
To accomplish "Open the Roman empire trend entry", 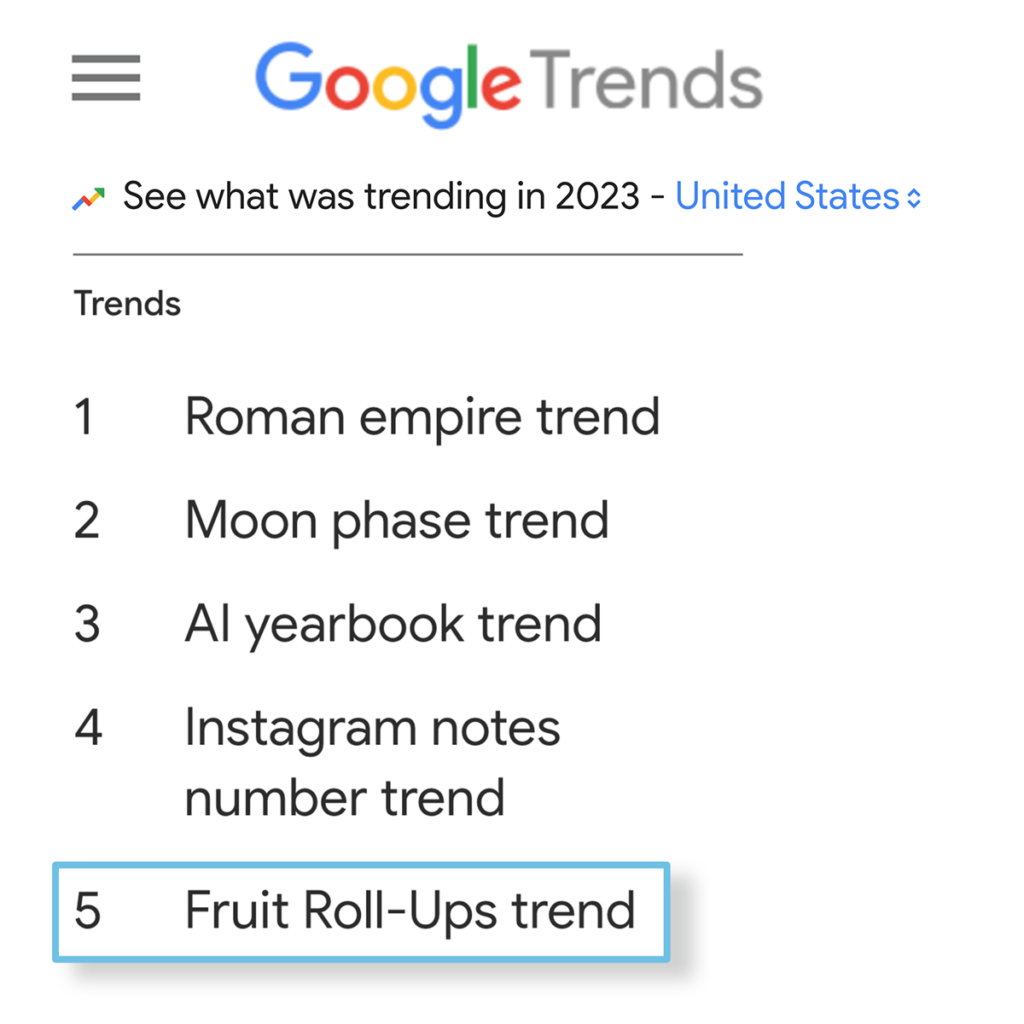I will click(422, 416).
